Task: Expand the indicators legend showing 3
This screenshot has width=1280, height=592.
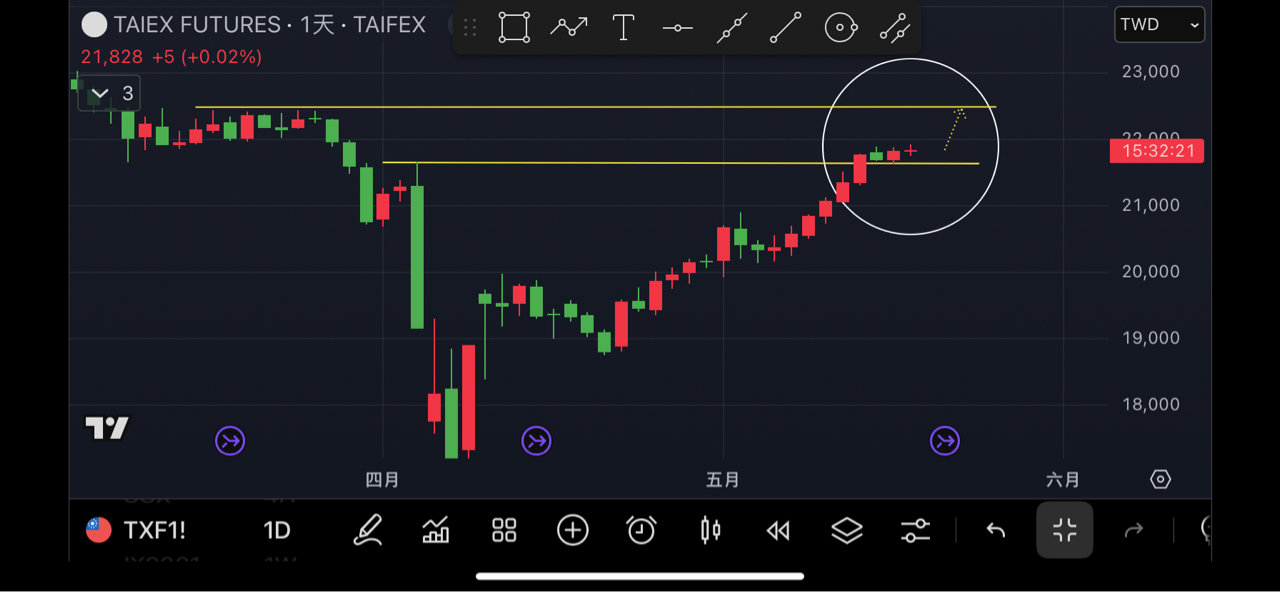Action: point(111,94)
